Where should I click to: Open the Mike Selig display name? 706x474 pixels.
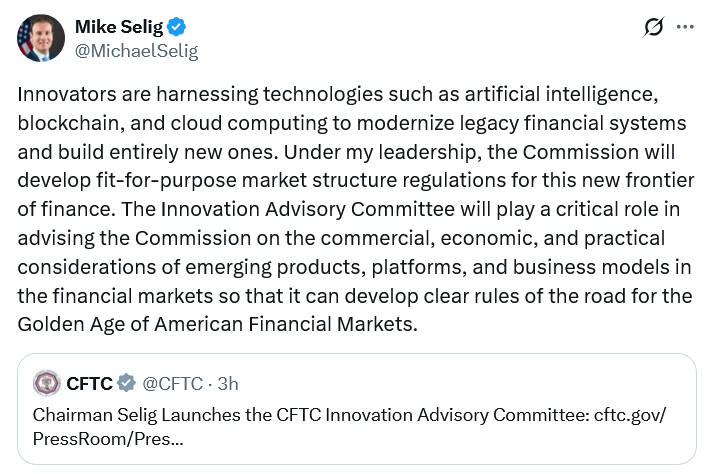click(x=118, y=27)
